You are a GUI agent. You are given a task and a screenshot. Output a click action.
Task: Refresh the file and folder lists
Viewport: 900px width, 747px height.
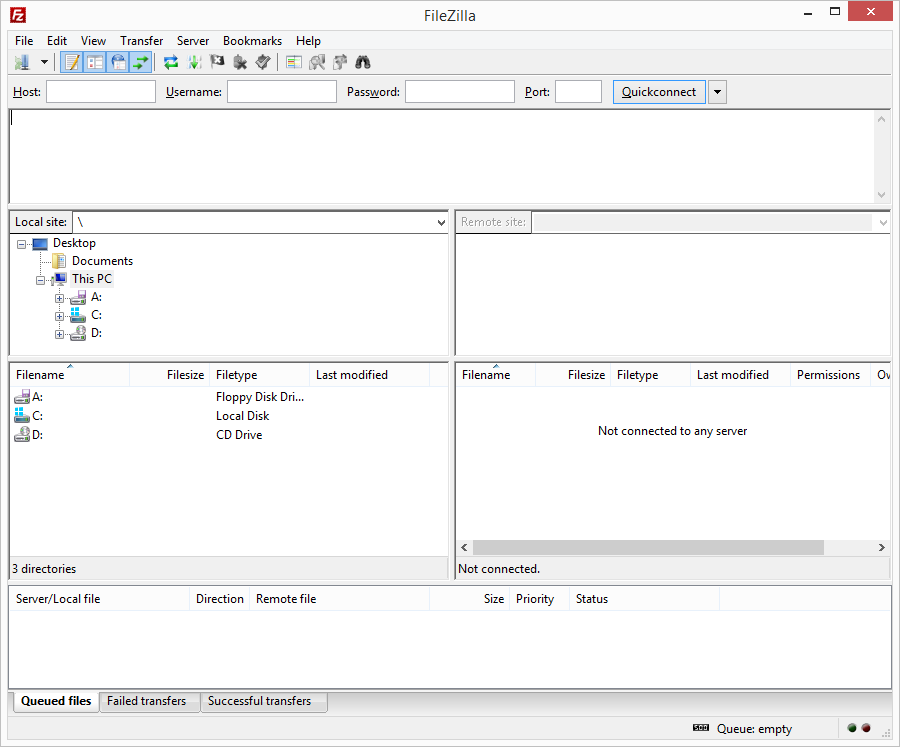pos(170,62)
